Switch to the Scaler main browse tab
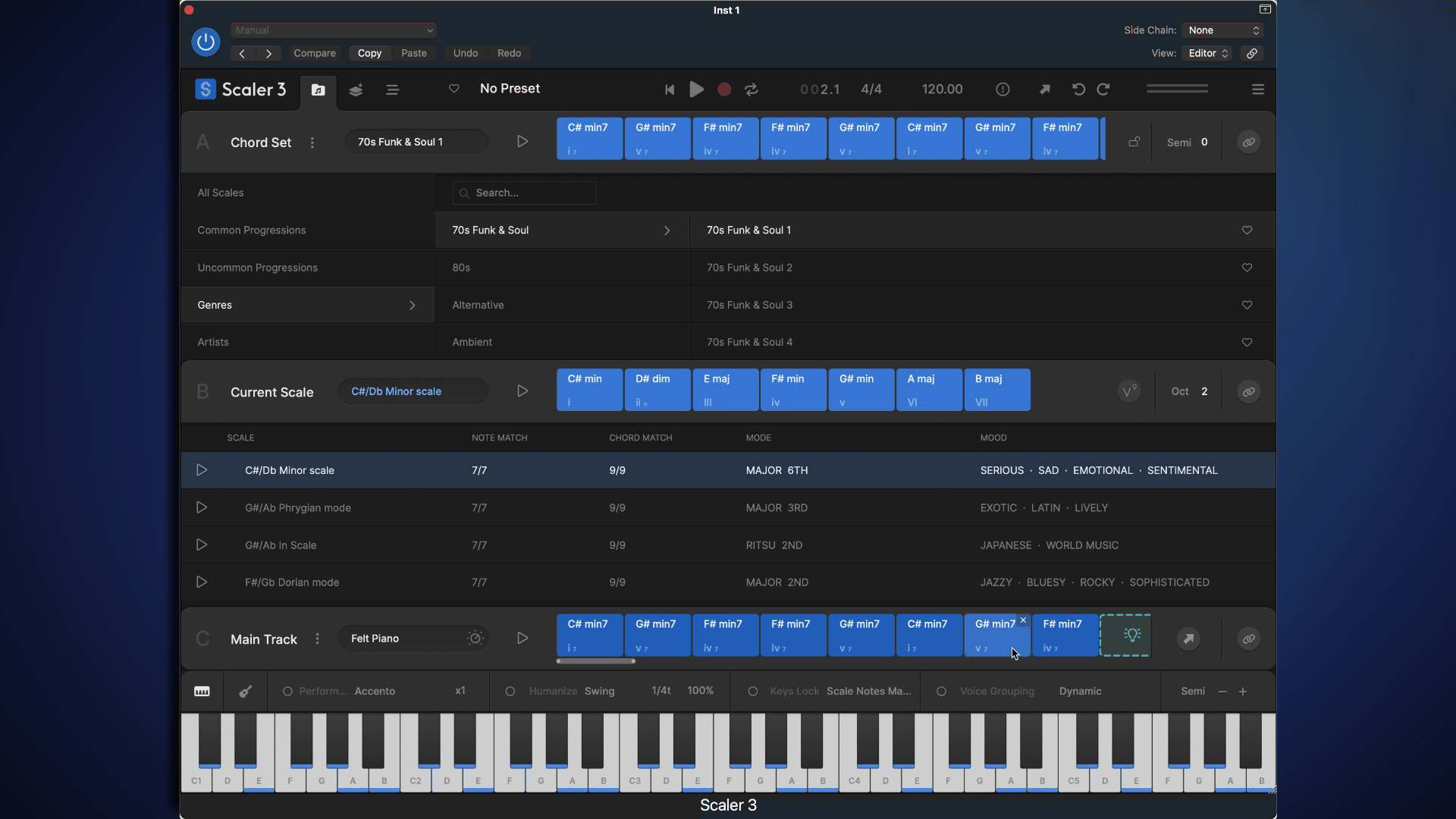1456x819 pixels. 318,89
